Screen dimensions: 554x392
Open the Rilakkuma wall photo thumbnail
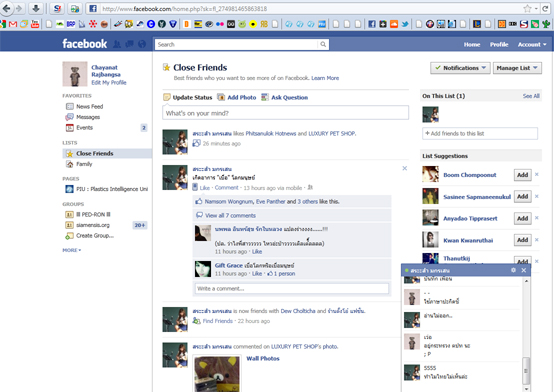pyautogui.click(x=217, y=374)
